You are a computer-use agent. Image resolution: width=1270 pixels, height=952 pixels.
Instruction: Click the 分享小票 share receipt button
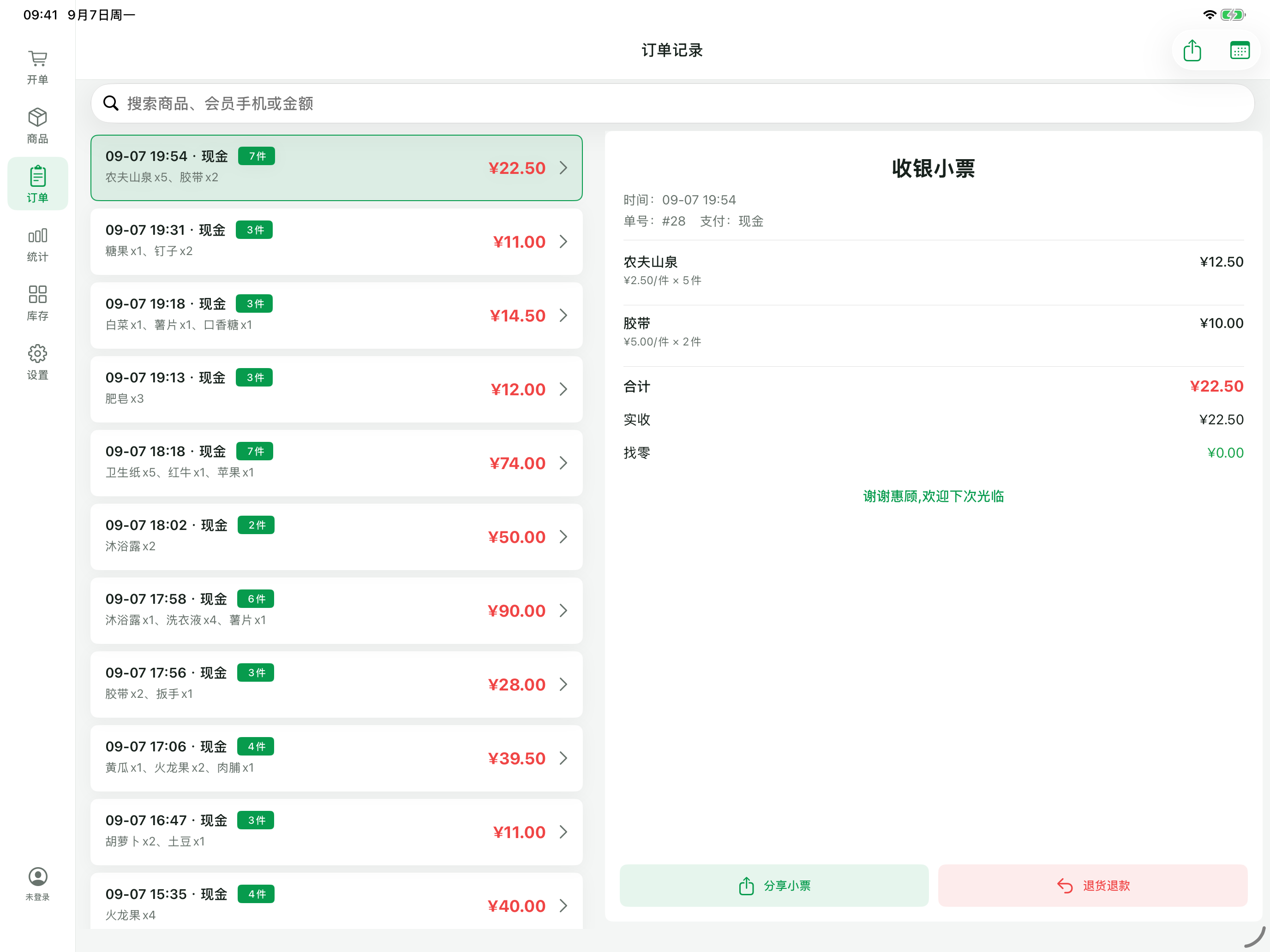click(x=774, y=886)
